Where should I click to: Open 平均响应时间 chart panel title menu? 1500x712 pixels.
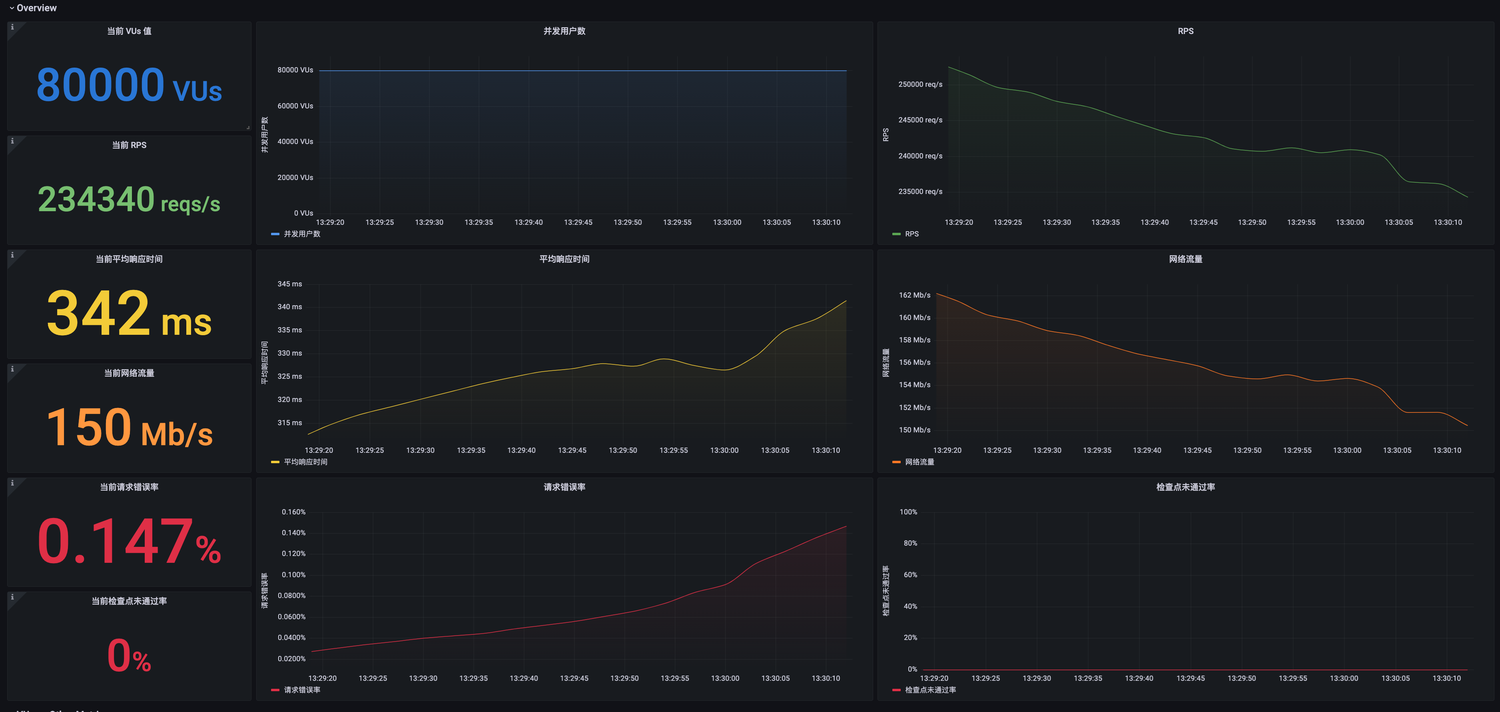(x=564, y=259)
